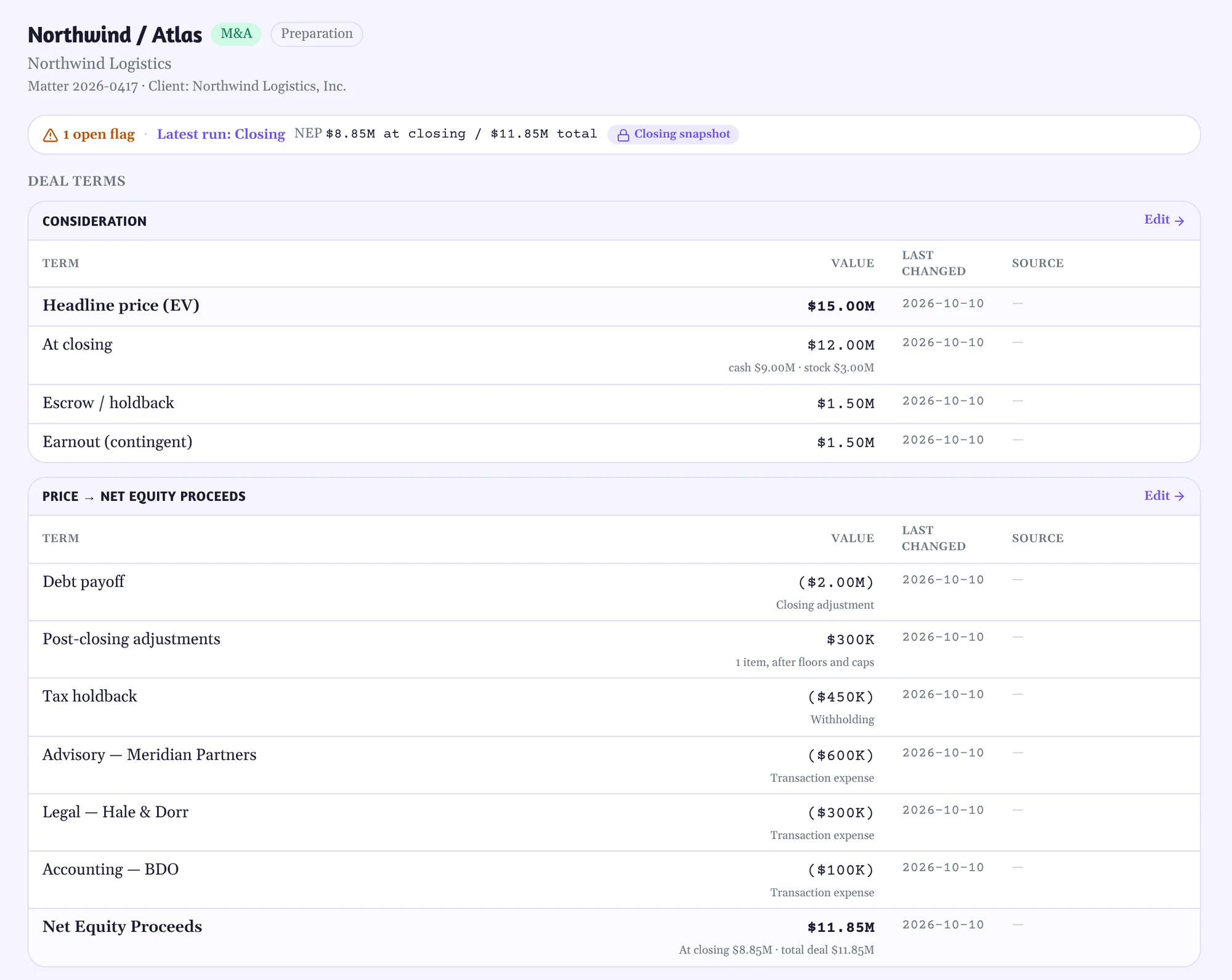Image resolution: width=1232 pixels, height=980 pixels.
Task: Click the NEP summary in the status bar
Action: 445,134
